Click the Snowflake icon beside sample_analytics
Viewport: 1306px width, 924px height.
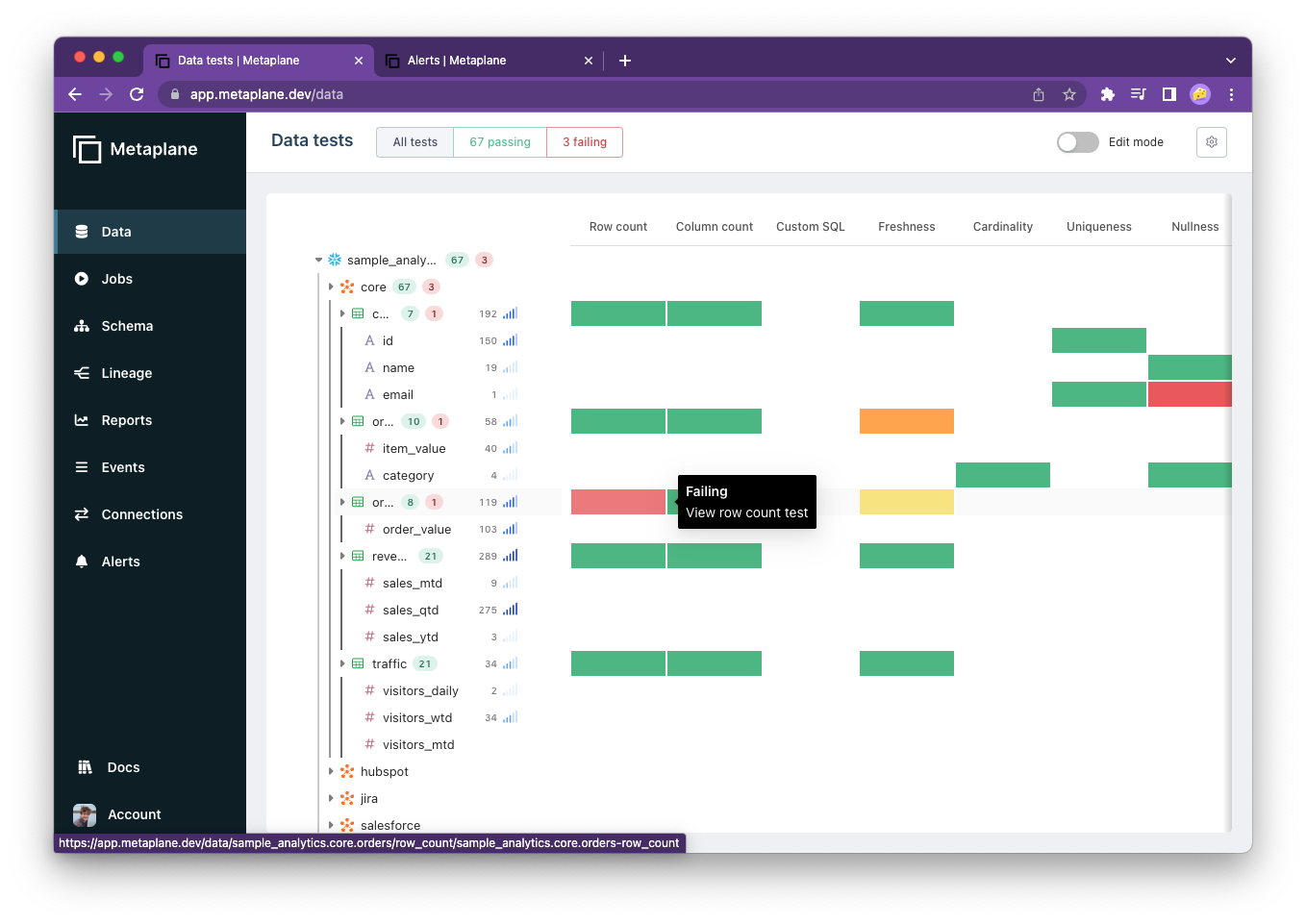[x=334, y=259]
